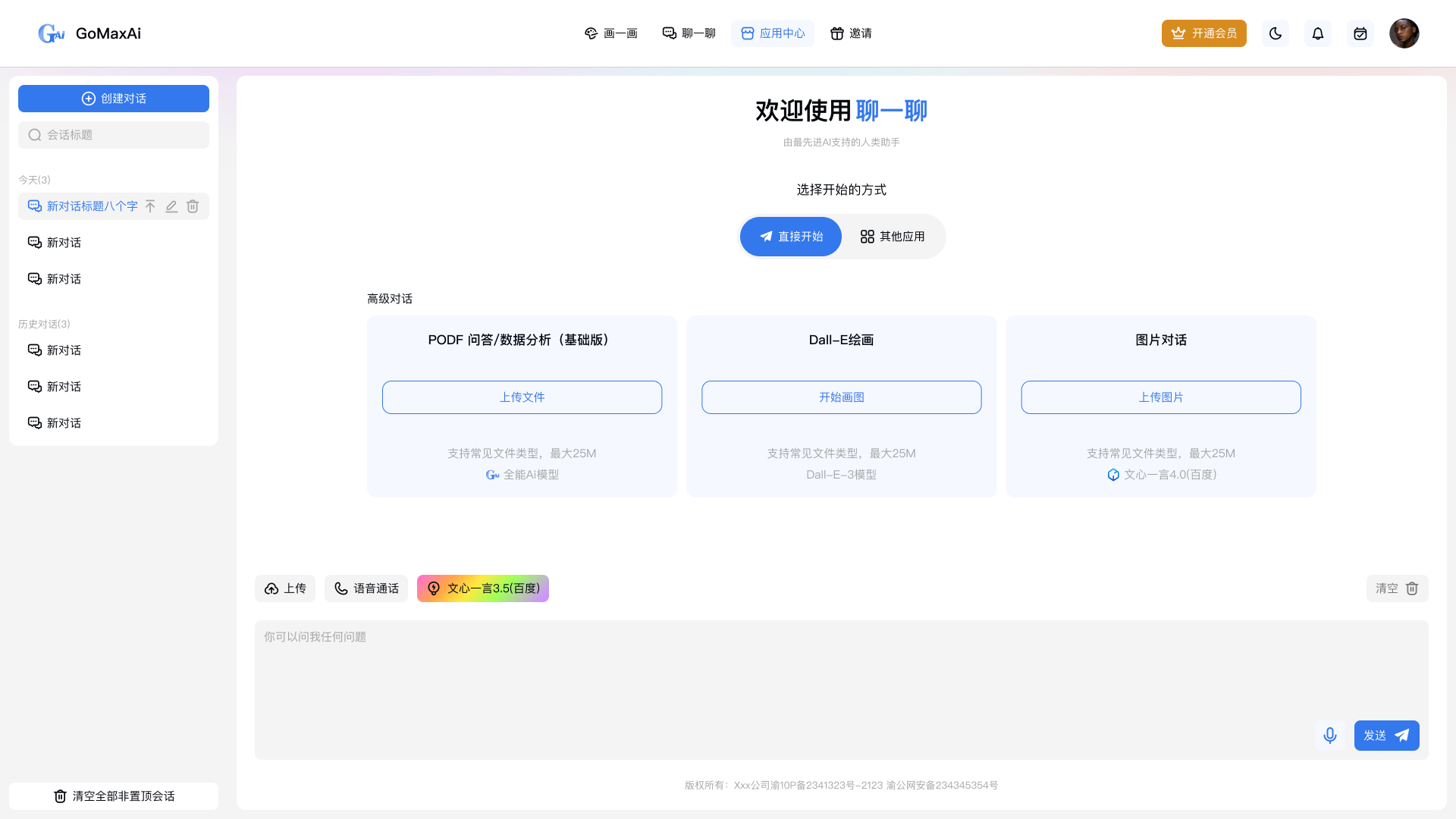Edit the selected conversation title

pos(171,206)
